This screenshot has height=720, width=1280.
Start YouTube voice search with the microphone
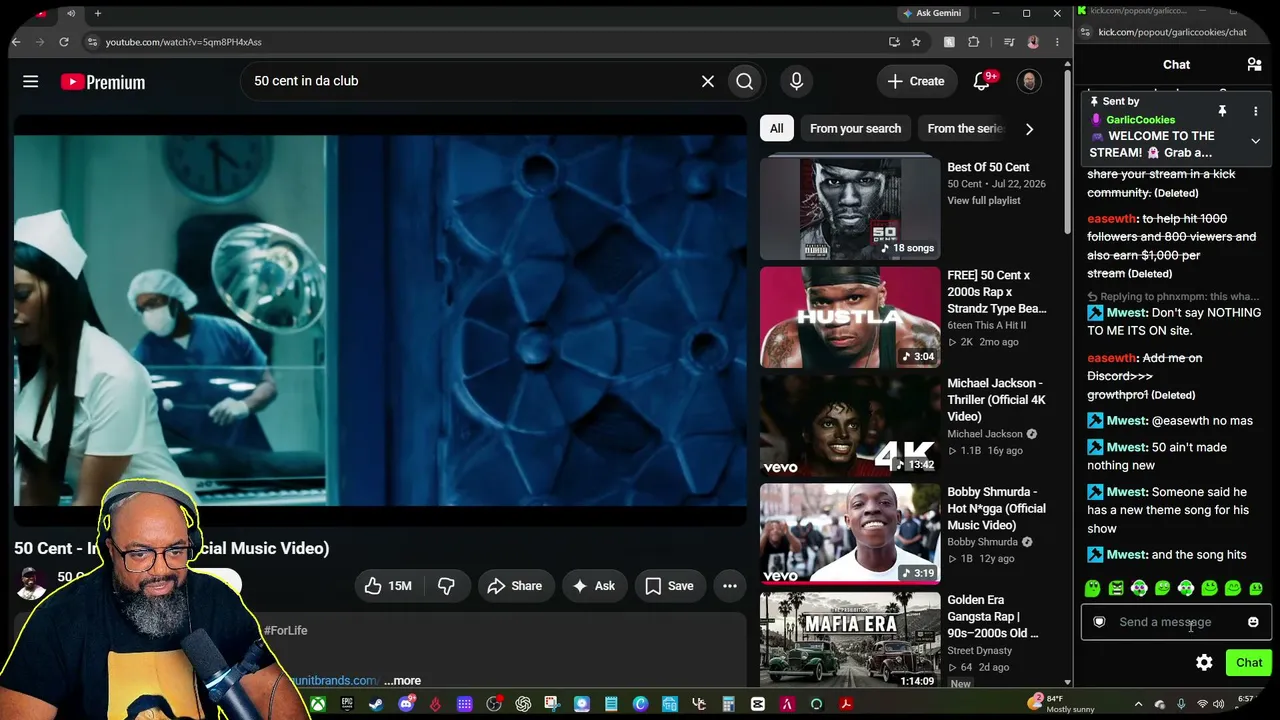[797, 81]
